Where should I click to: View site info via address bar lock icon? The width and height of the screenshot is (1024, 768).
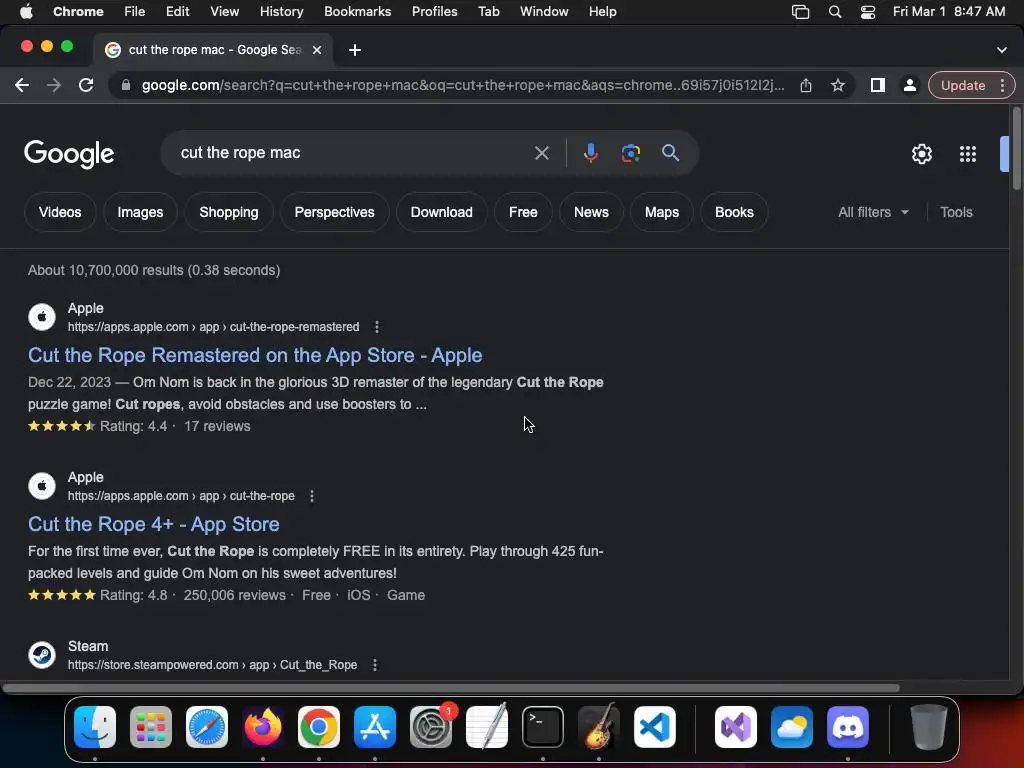126,86
